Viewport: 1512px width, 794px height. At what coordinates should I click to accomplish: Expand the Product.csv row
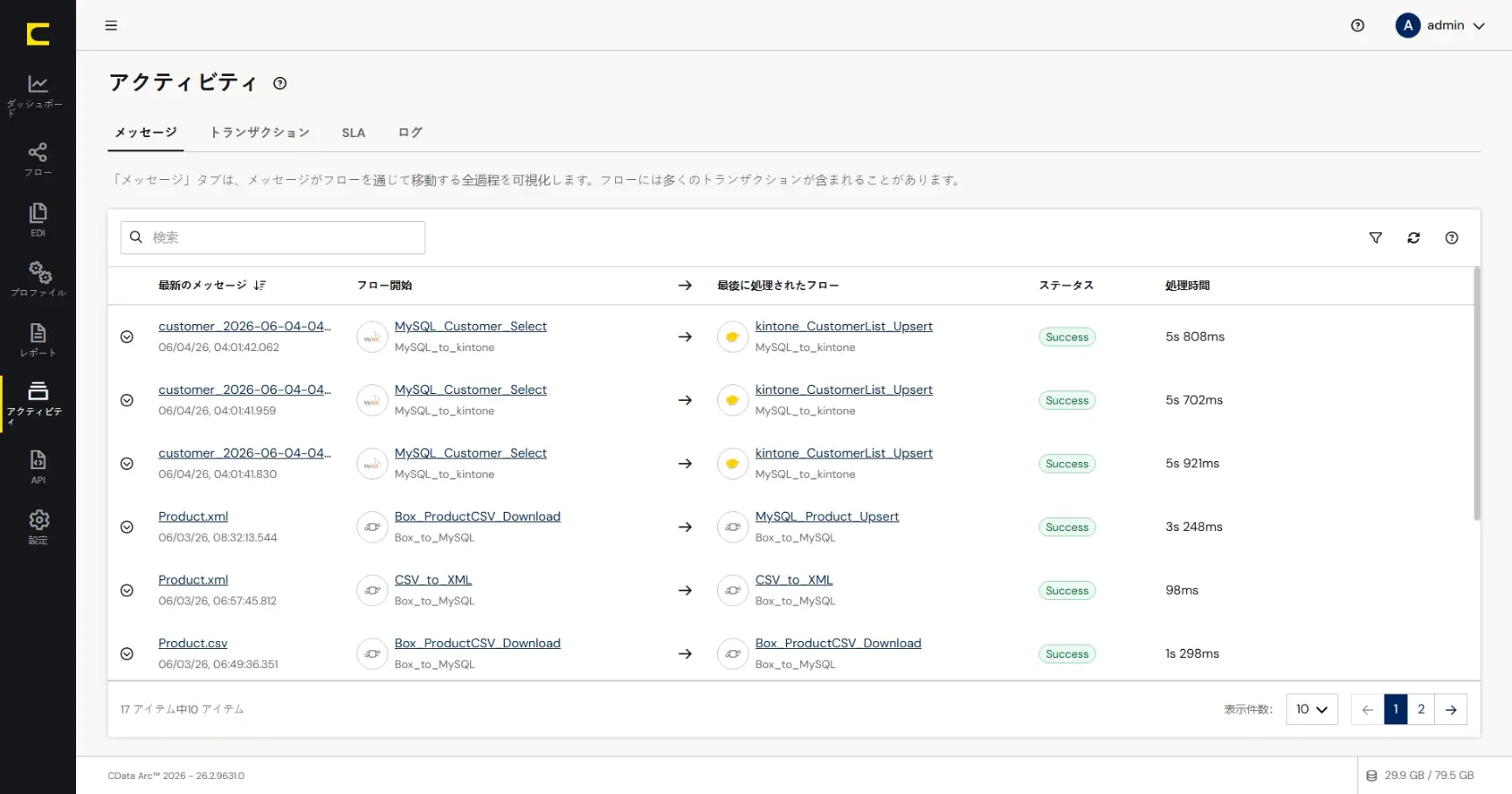click(127, 653)
